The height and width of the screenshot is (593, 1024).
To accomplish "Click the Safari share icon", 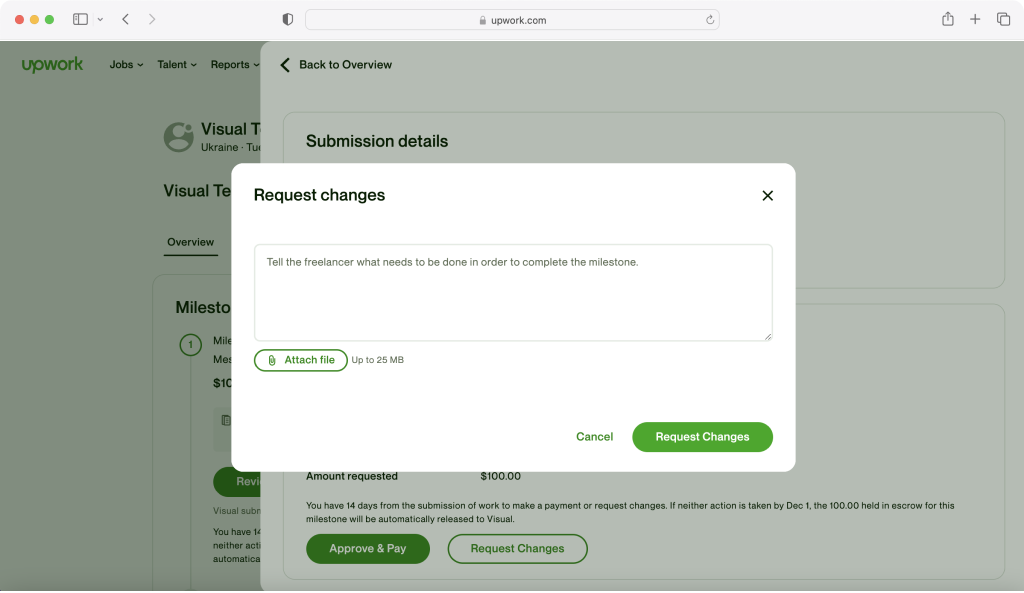I will click(x=947, y=19).
